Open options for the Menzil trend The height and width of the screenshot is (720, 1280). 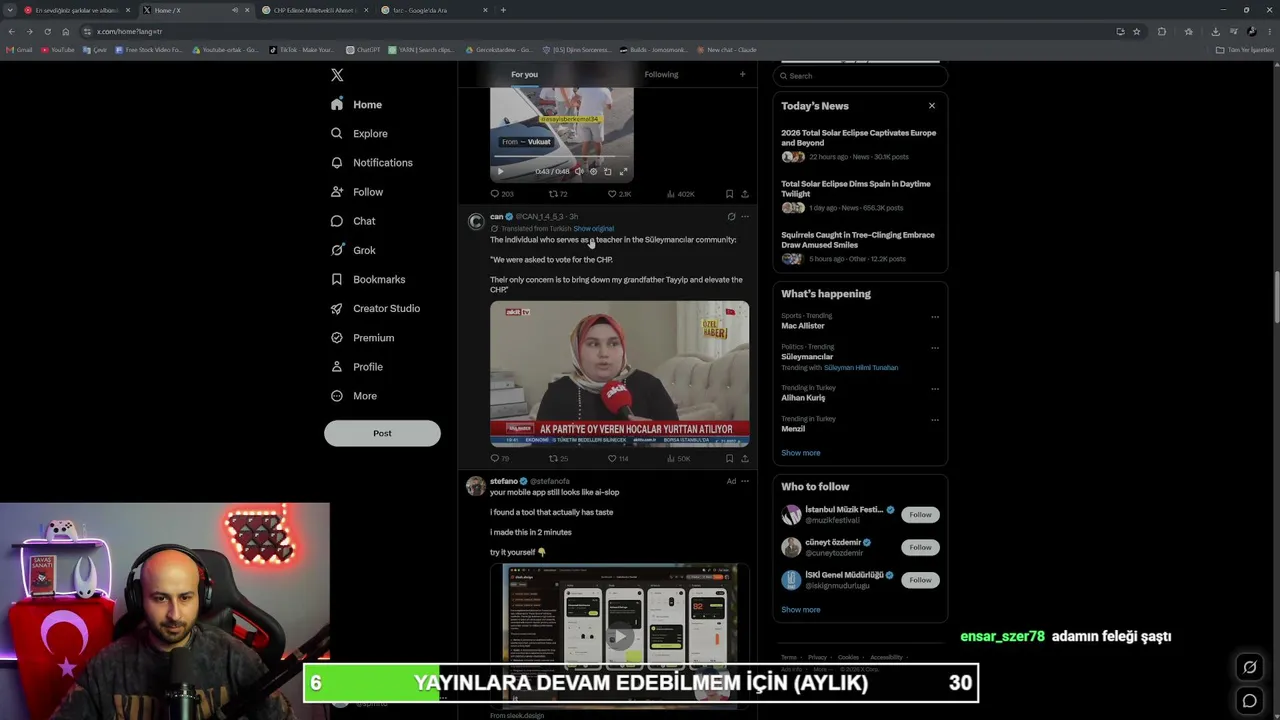[x=935, y=420]
